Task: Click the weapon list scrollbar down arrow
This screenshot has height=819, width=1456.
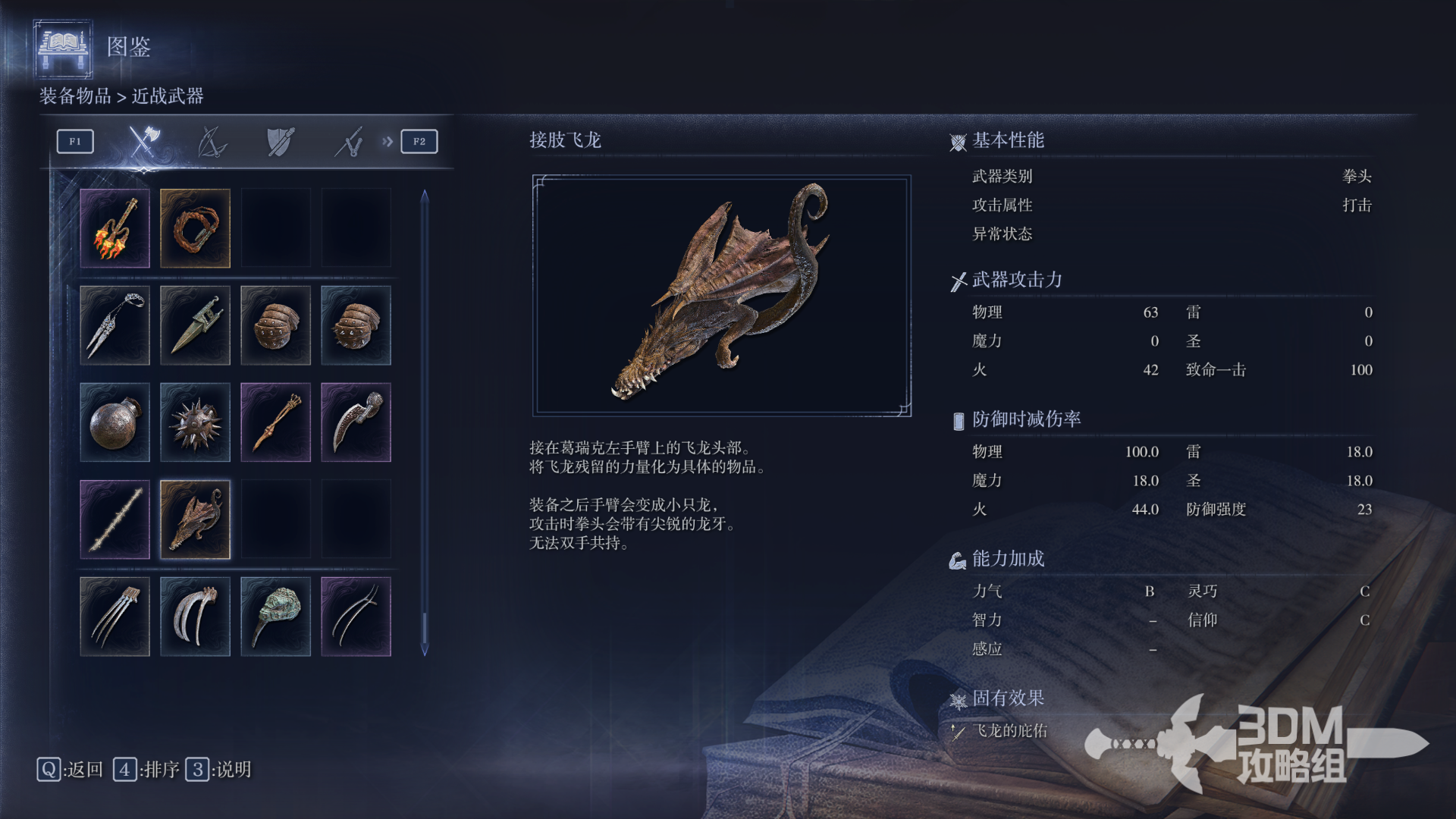Action: pos(425,651)
